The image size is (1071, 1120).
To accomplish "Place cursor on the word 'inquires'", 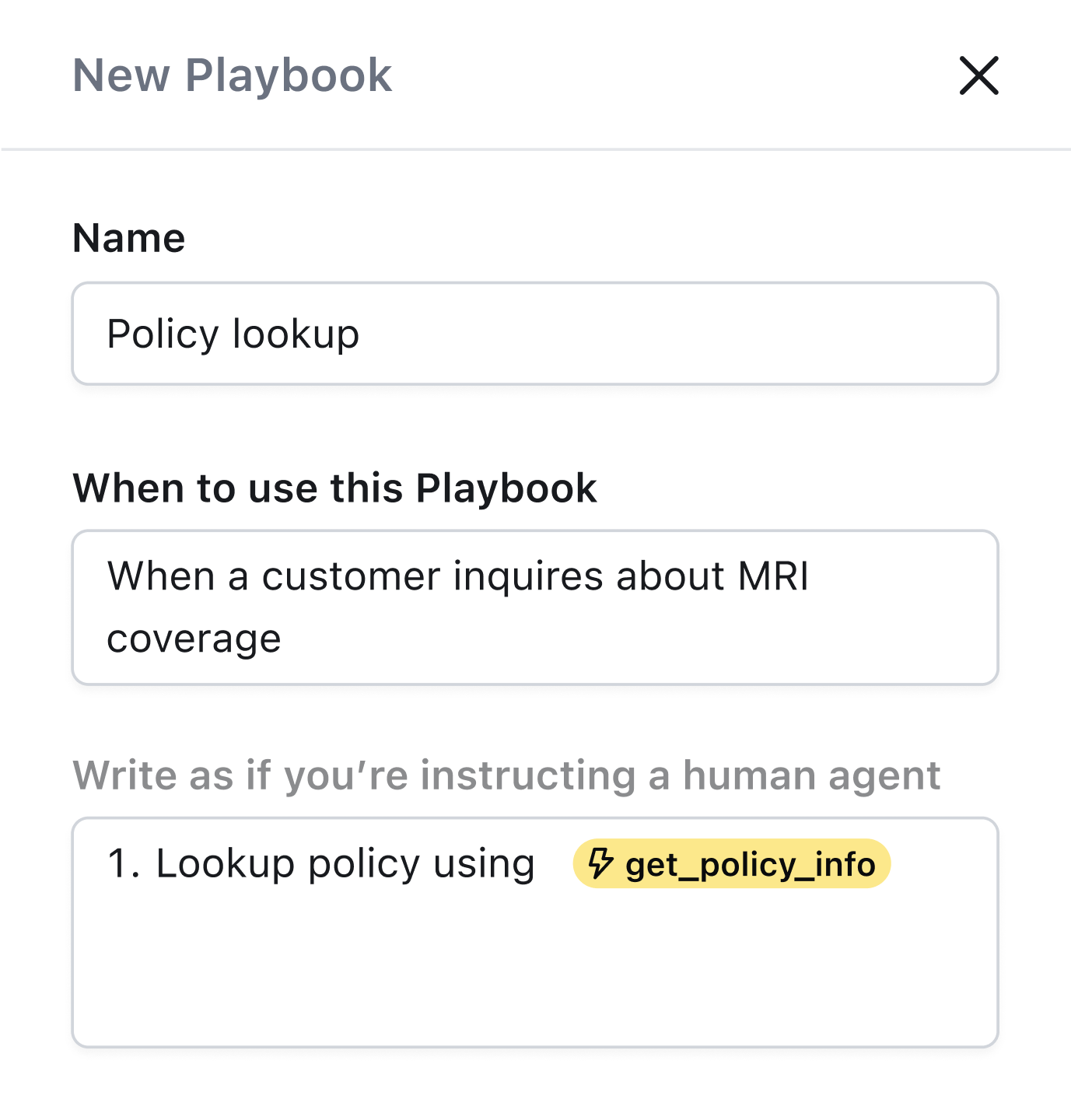I will coord(528,576).
